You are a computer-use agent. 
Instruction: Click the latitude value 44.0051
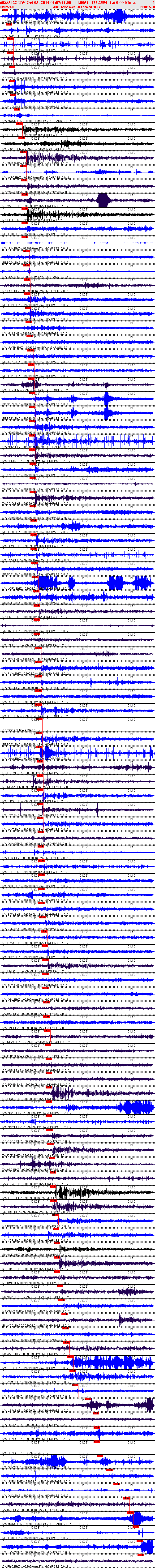pos(83,3)
